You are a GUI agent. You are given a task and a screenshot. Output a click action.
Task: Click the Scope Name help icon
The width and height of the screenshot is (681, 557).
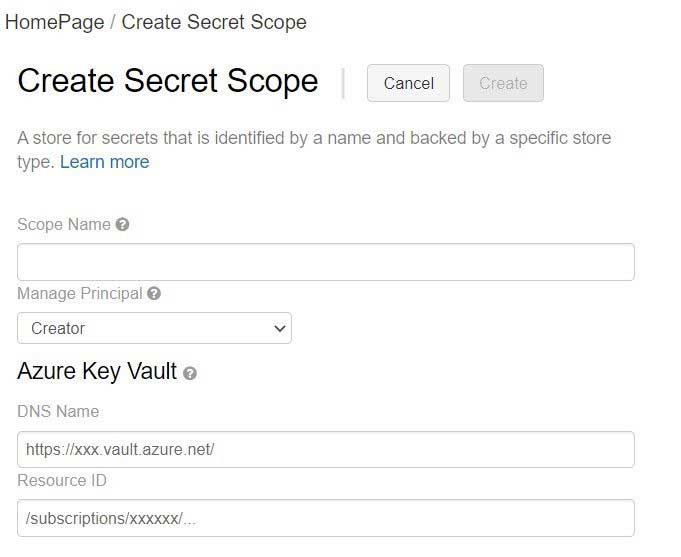pyautogui.click(x=122, y=225)
